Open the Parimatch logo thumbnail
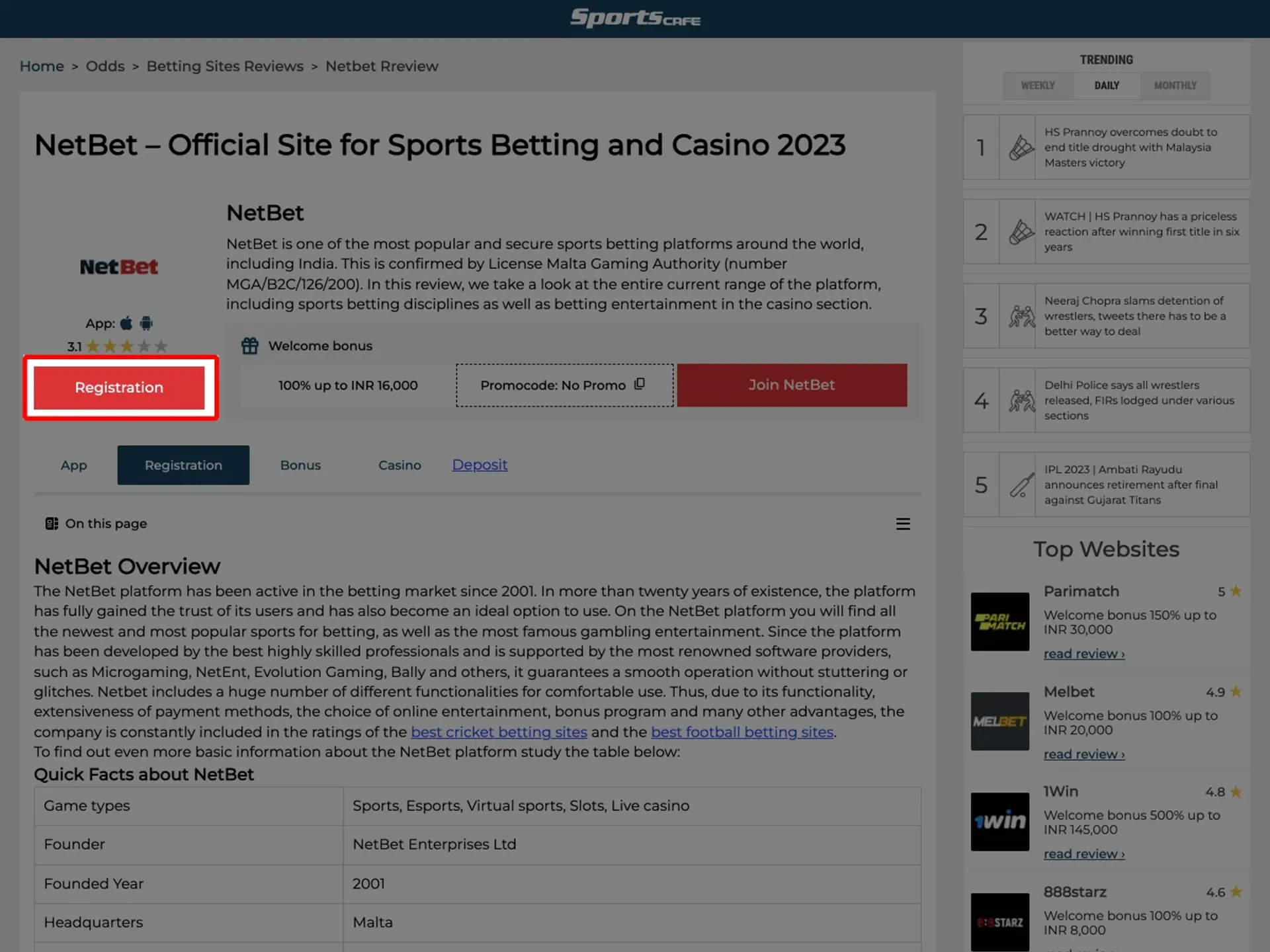The width and height of the screenshot is (1270, 952). [999, 621]
